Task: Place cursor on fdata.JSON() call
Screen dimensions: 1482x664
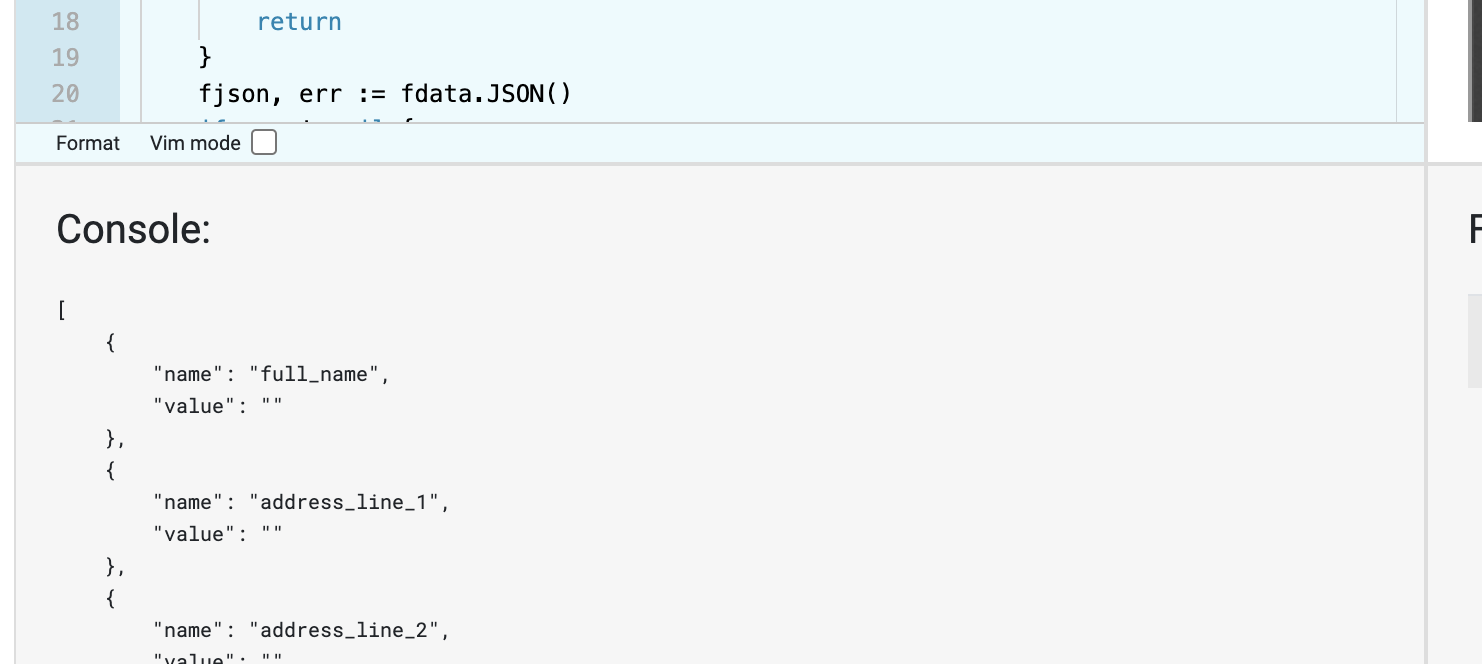Action: 486,94
